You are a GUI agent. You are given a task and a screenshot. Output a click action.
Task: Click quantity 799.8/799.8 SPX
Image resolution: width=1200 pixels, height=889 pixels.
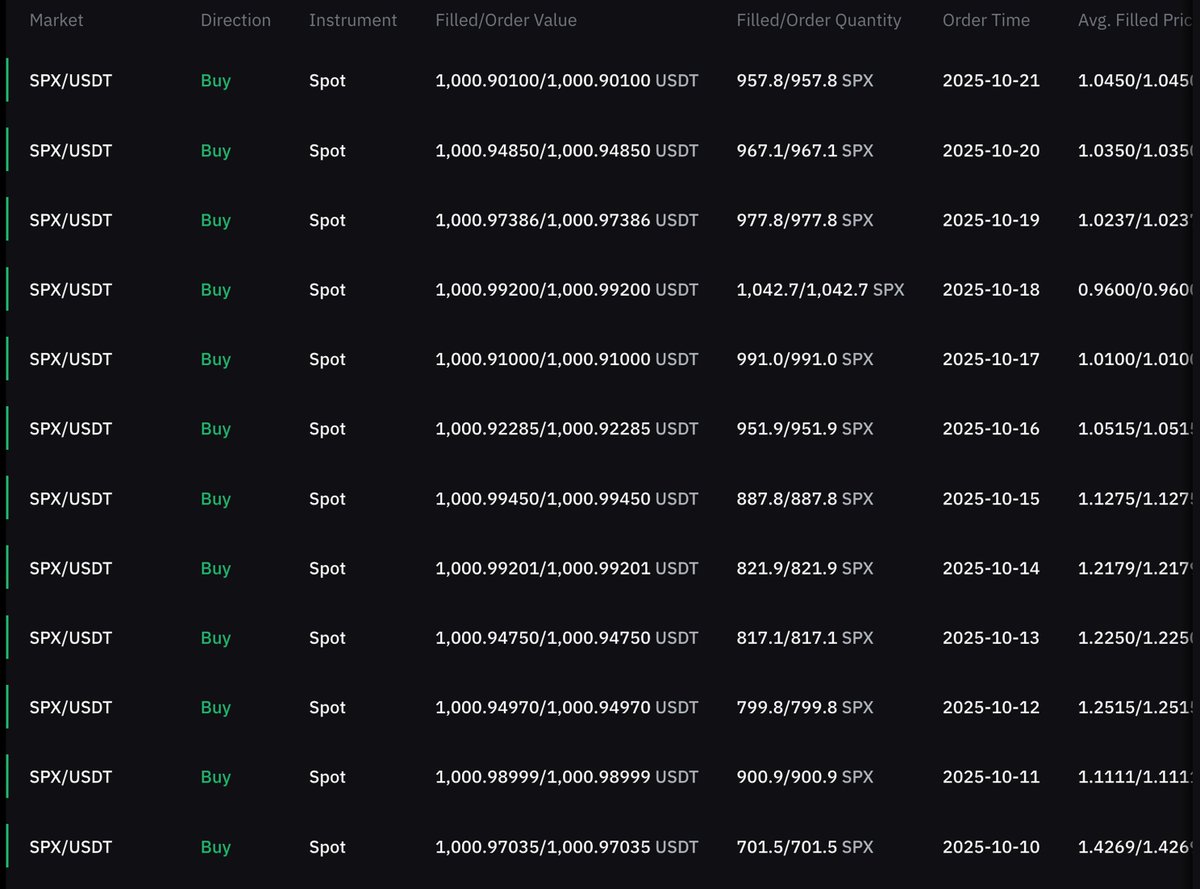pyautogui.click(x=805, y=707)
